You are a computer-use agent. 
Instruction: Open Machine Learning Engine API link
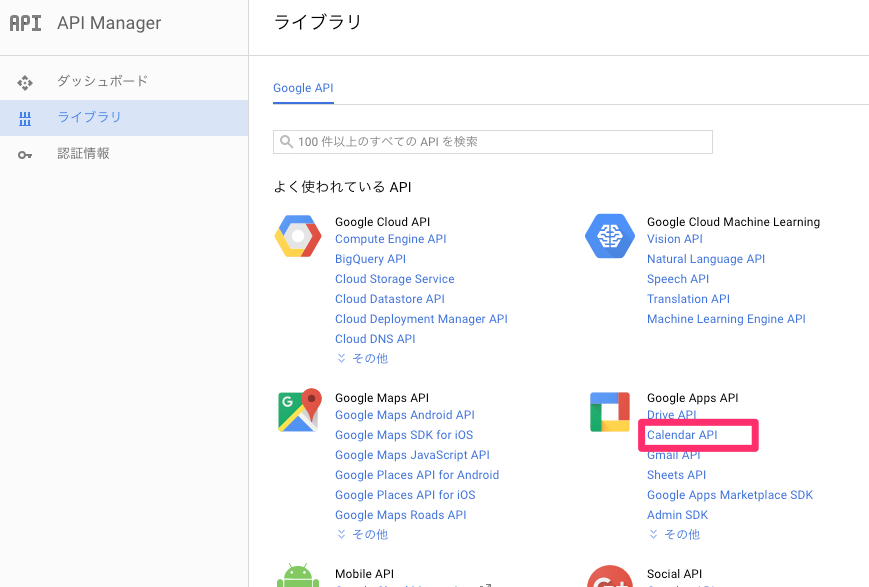[726, 319]
